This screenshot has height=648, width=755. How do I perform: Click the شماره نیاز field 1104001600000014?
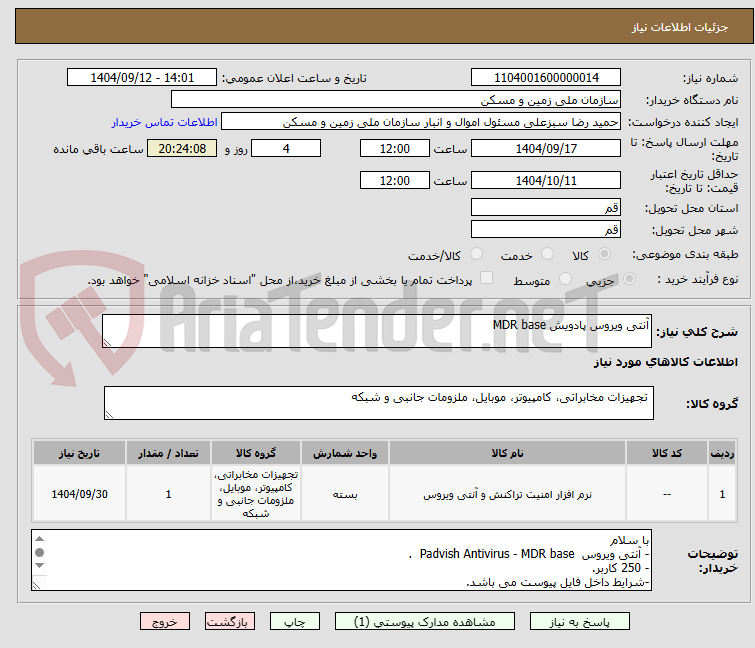[x=546, y=78]
